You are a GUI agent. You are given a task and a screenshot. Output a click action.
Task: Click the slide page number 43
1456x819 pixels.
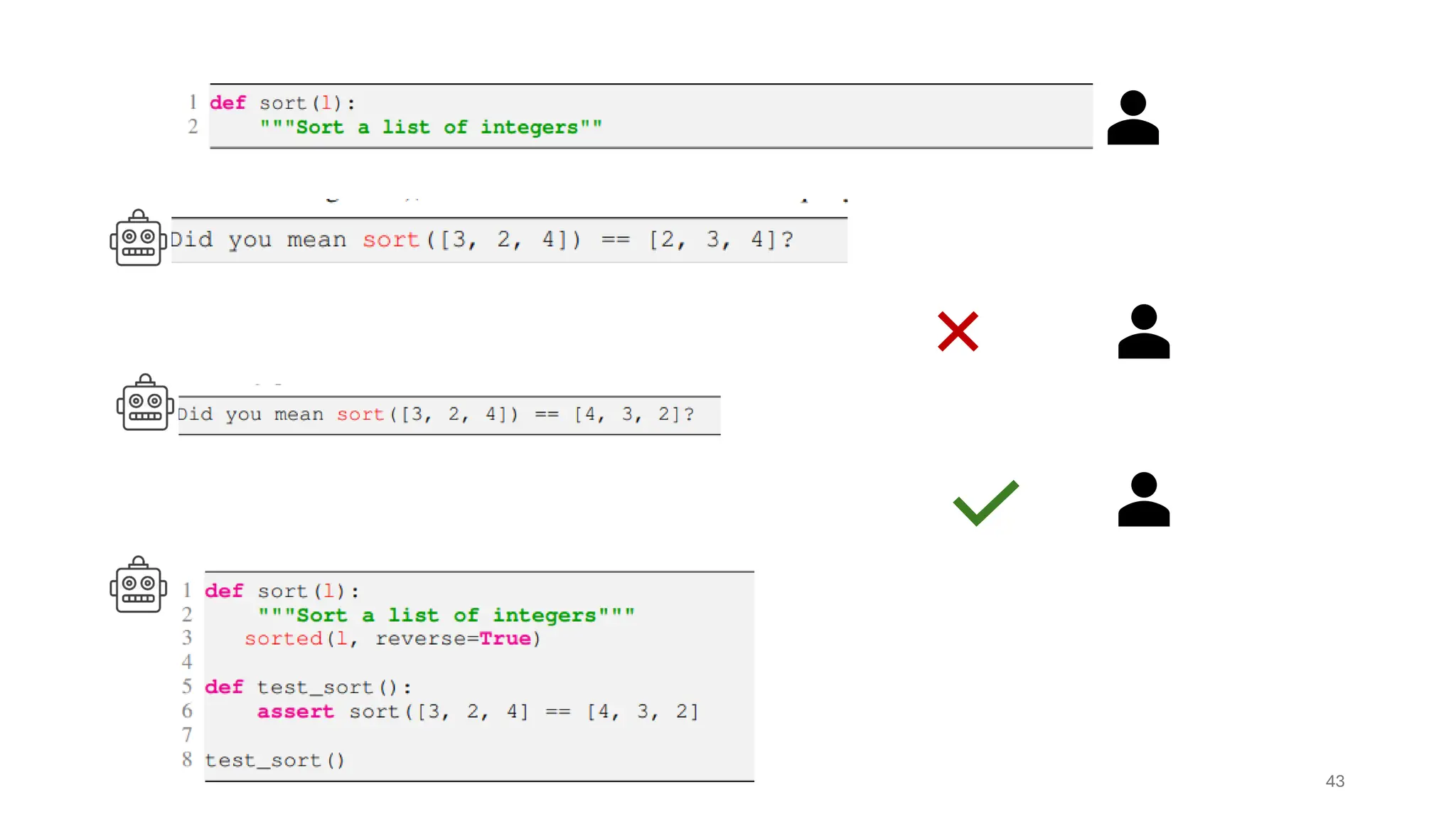point(1334,781)
